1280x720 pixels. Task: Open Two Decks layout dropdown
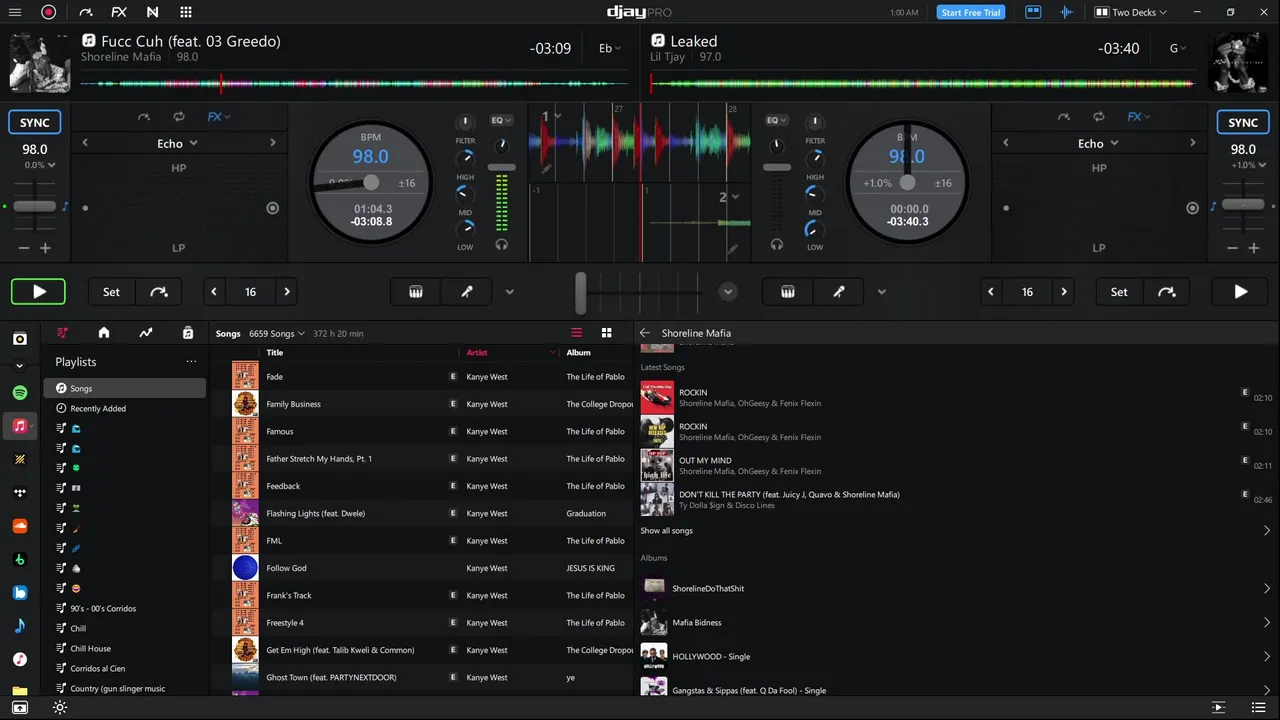(x=1132, y=12)
